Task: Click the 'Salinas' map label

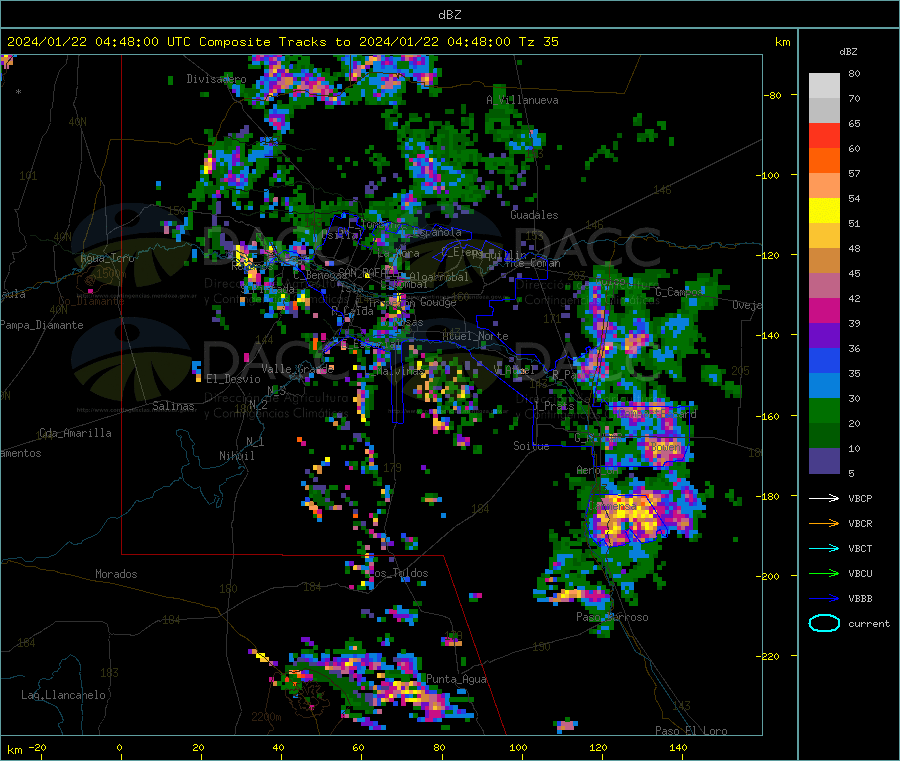Action: [x=173, y=406]
